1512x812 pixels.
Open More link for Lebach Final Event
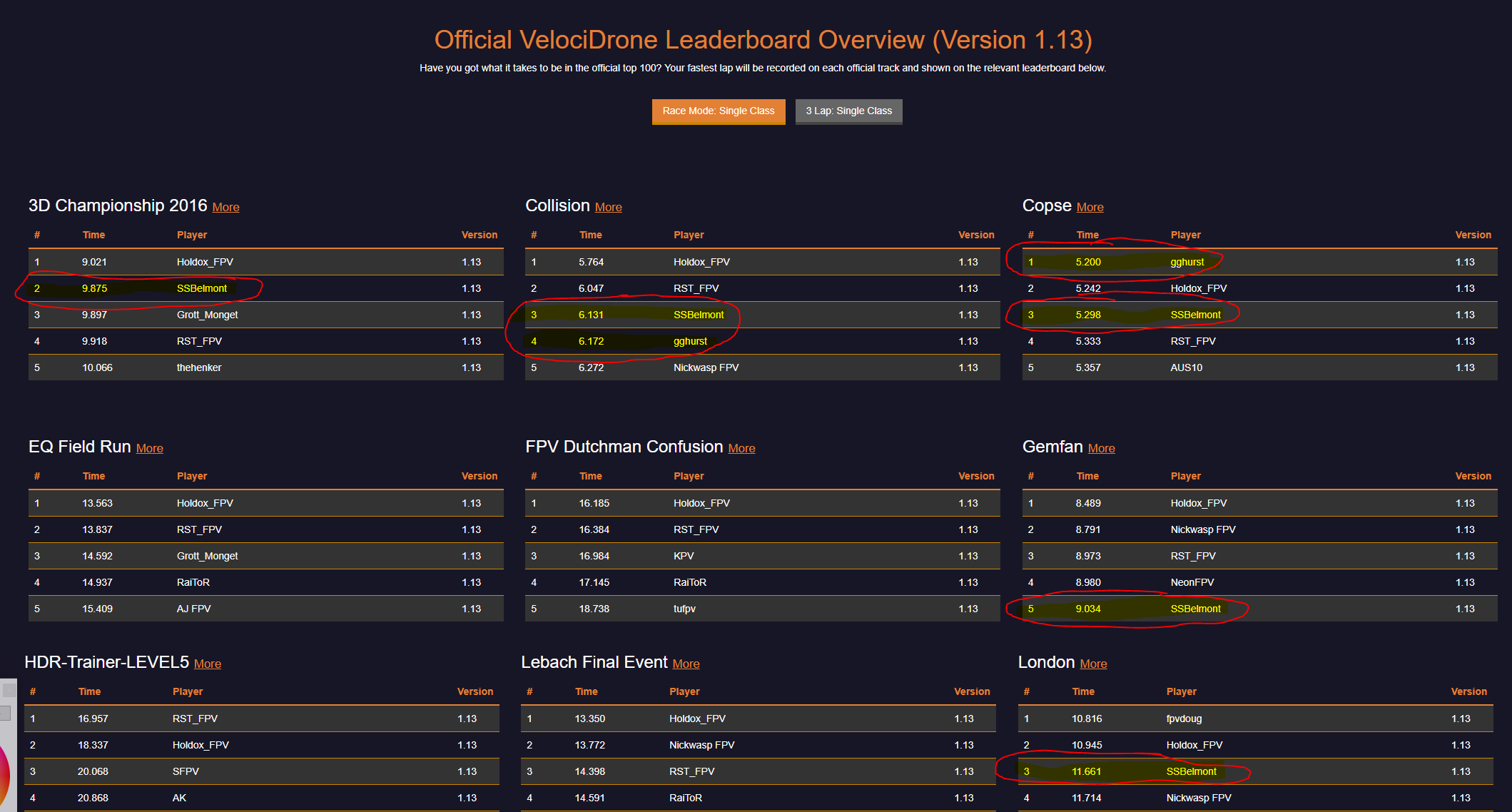click(x=686, y=664)
